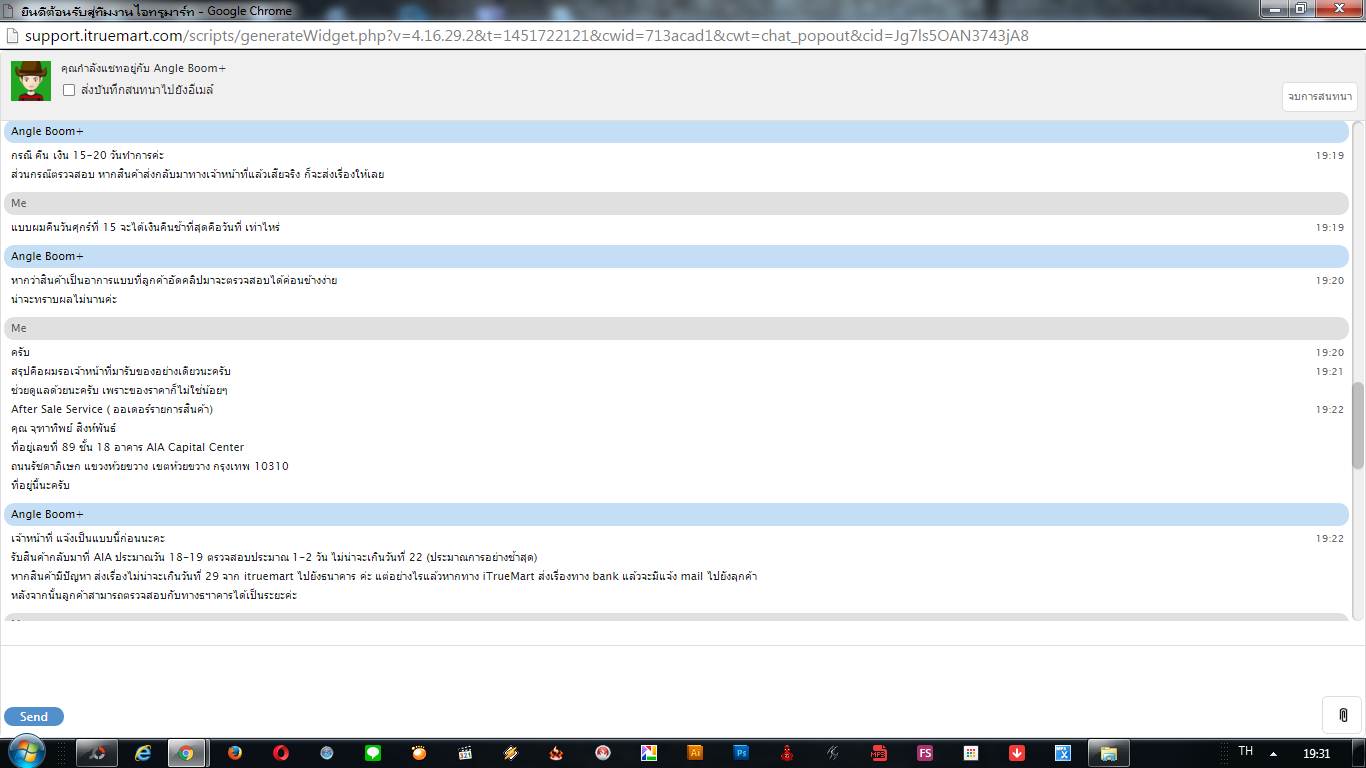Screen dimensions: 1366x768
Task: Click the cowboy avatar of Angle Boom+
Action: click(x=31, y=81)
